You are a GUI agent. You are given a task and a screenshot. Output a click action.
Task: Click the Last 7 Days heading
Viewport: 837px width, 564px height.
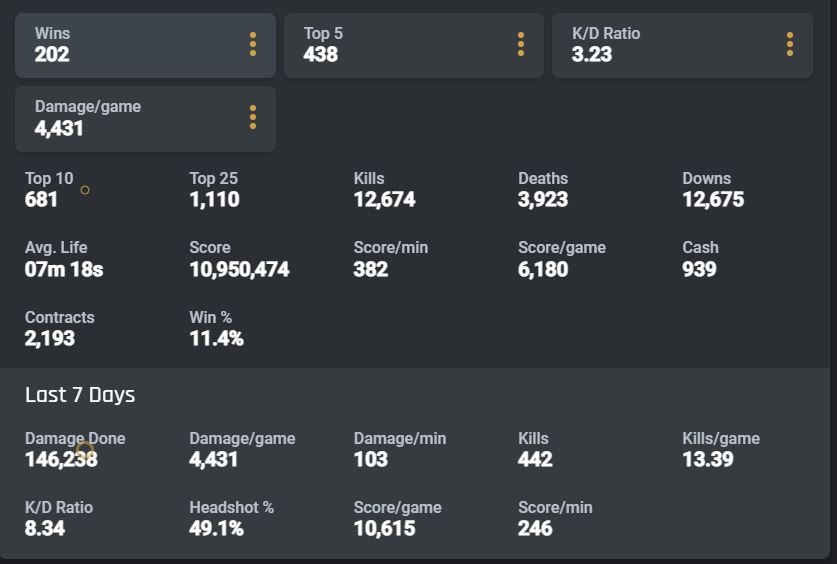click(x=80, y=395)
